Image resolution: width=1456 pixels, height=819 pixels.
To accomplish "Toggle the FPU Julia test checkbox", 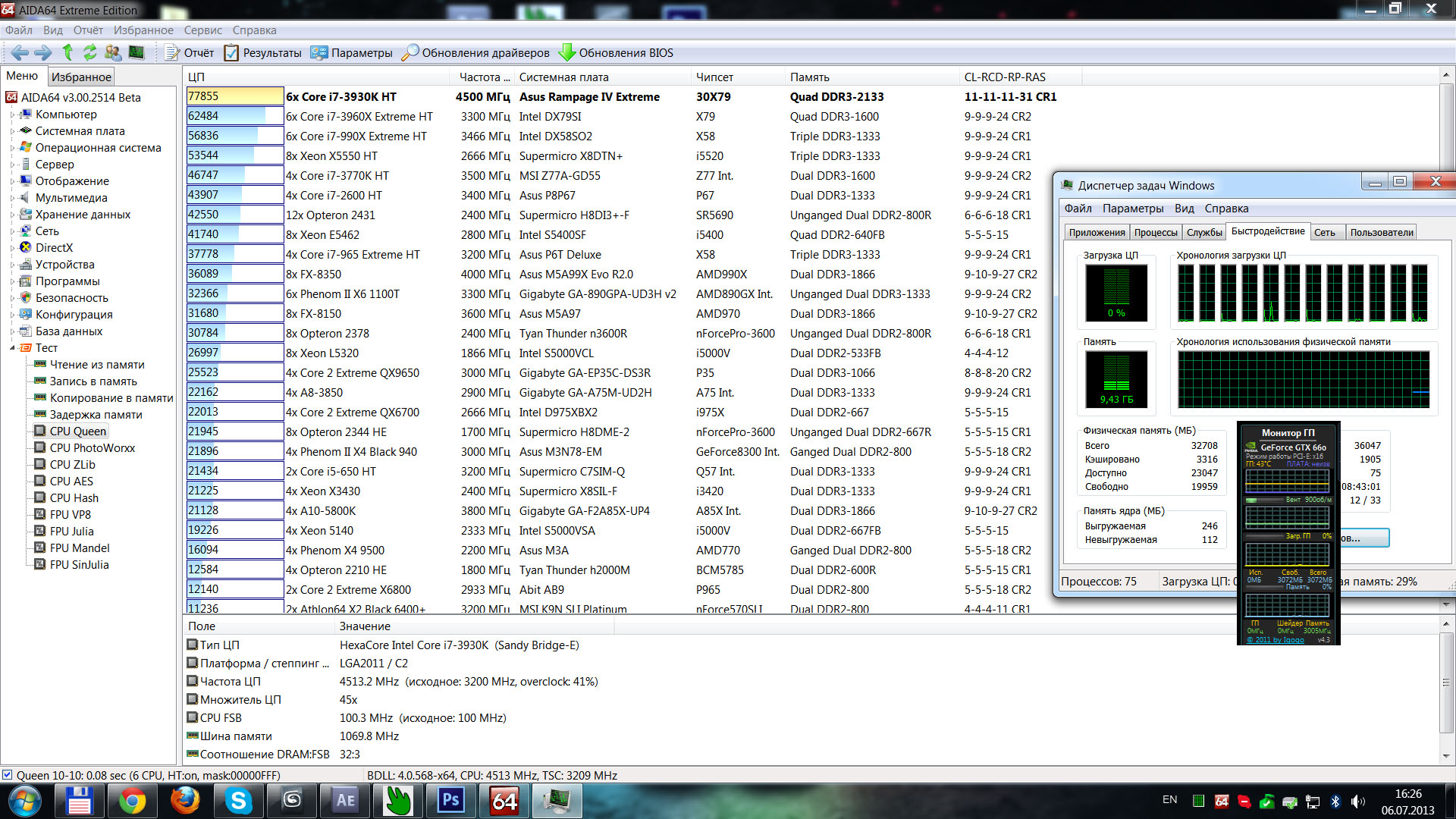I will pos(40,532).
